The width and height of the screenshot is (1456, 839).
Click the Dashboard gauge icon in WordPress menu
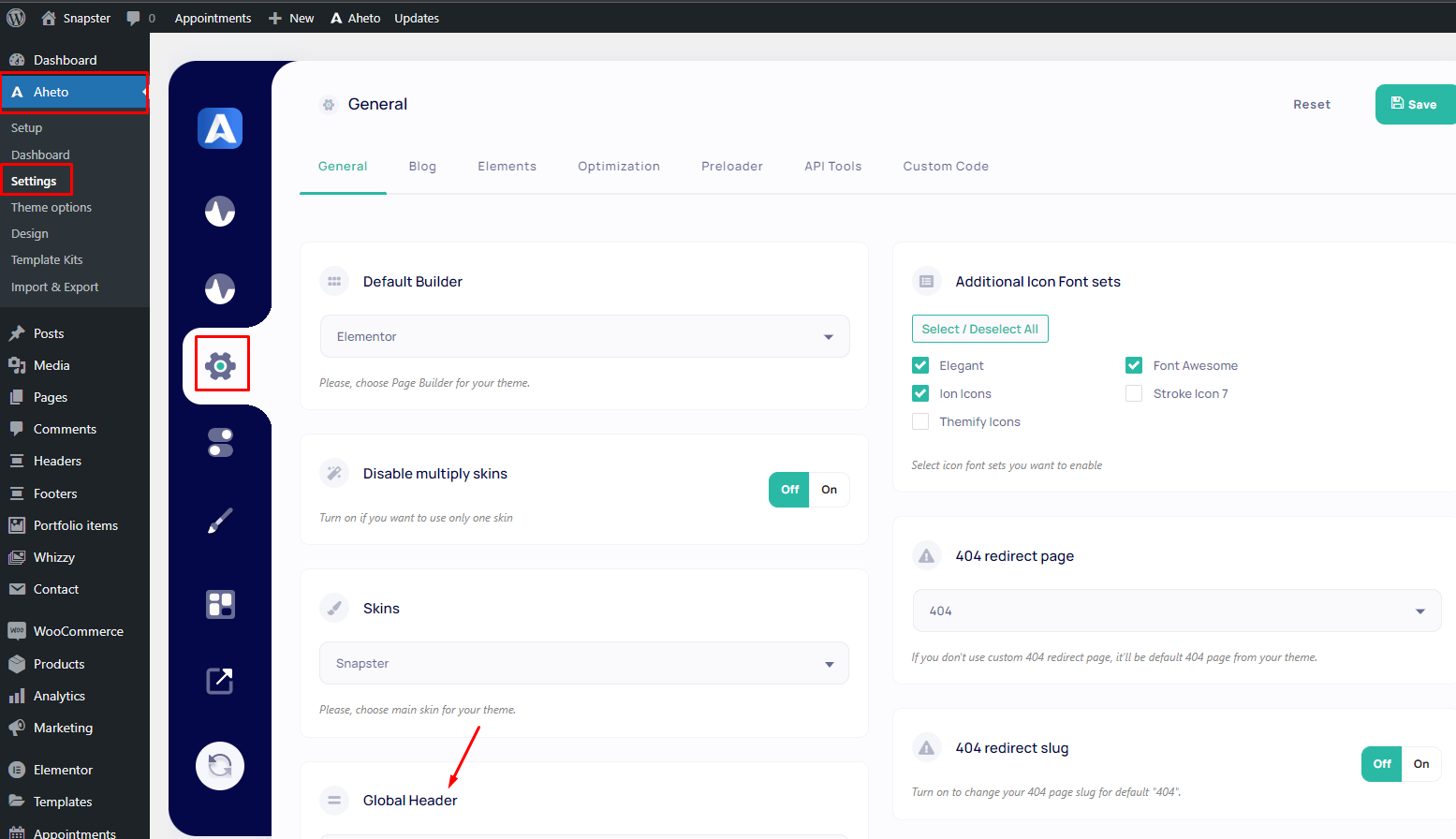[x=17, y=60]
